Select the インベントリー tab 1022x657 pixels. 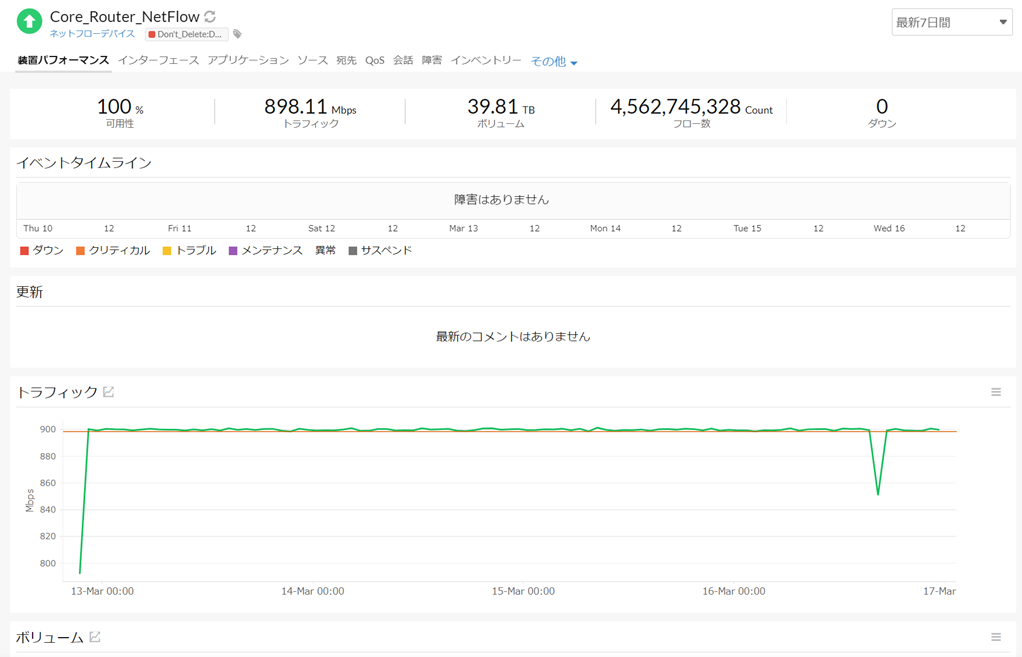[x=485, y=61]
